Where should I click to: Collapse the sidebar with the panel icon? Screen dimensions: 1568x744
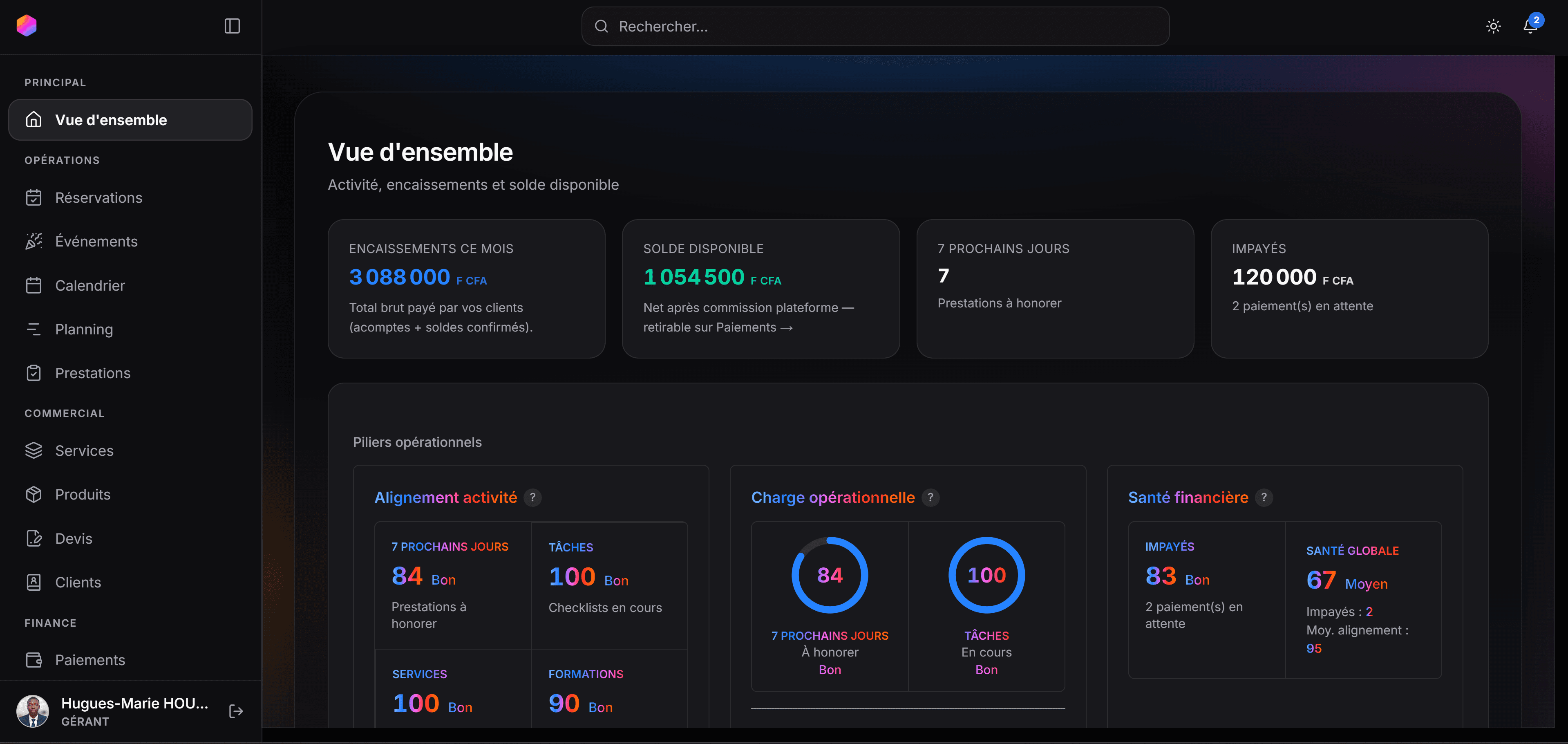click(232, 26)
